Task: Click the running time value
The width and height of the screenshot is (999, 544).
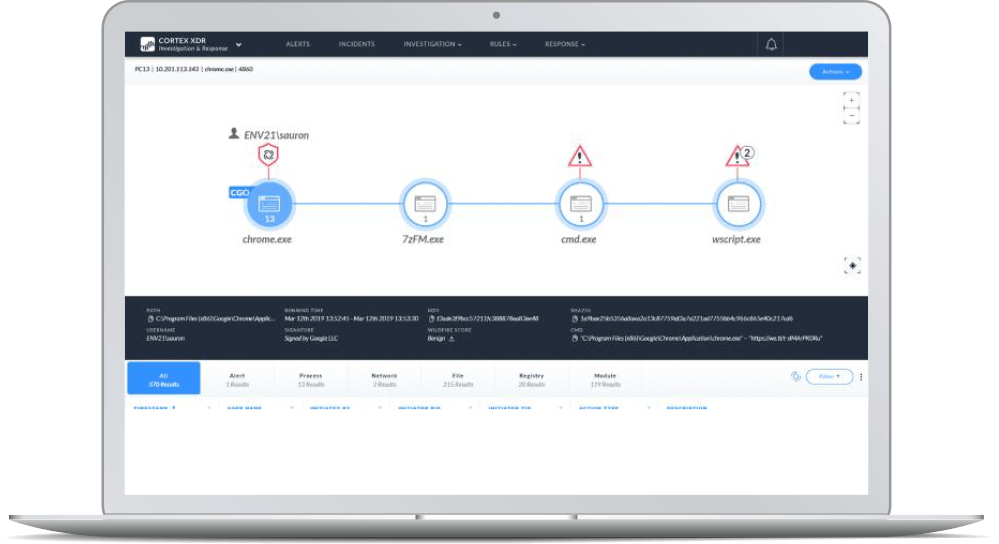Action: 351,319
